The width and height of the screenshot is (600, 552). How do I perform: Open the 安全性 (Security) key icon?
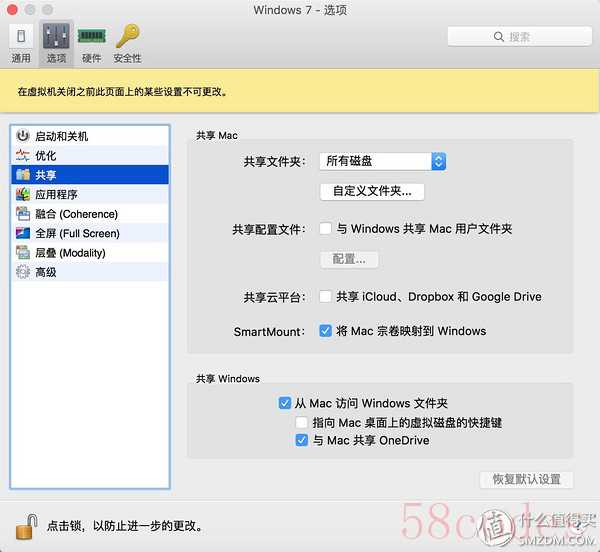point(128,36)
